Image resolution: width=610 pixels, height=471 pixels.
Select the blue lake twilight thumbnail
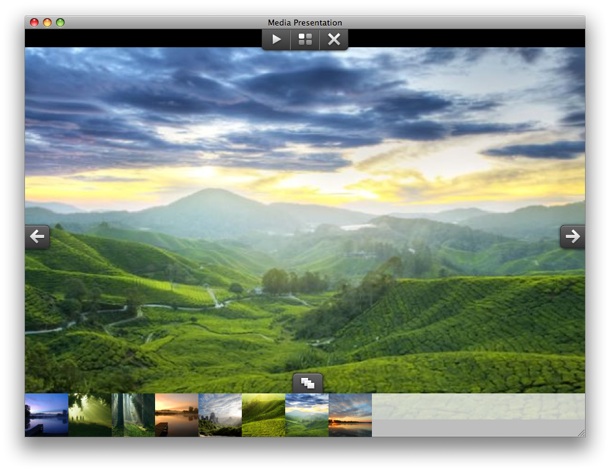tap(47, 415)
